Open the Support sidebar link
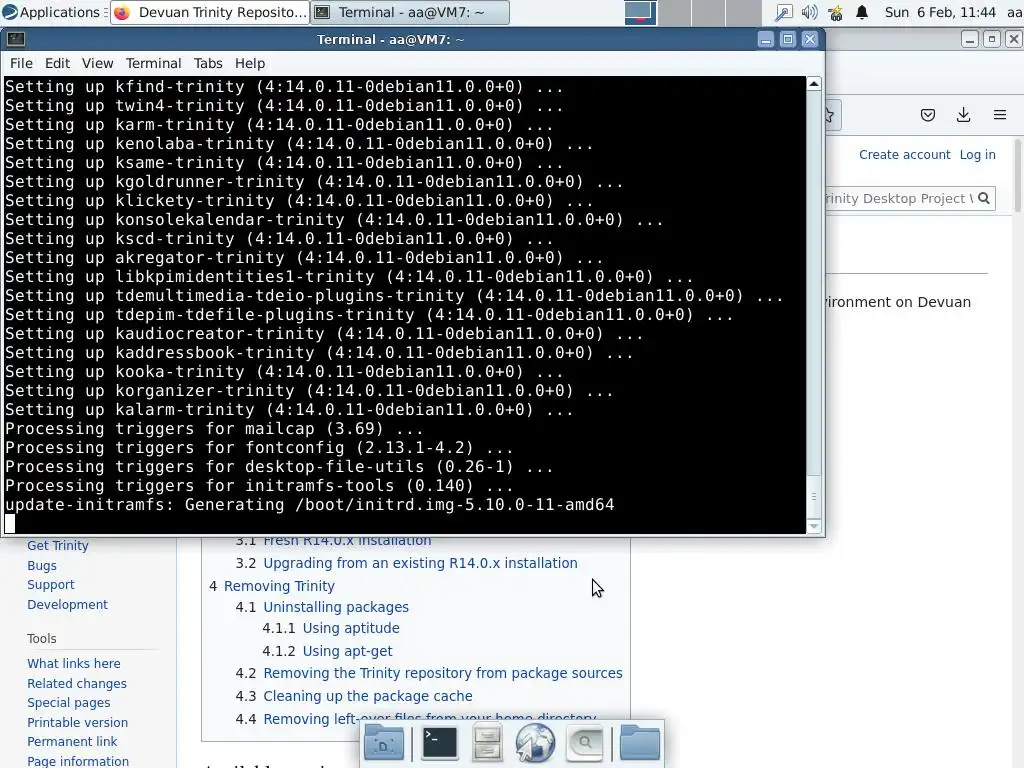 pos(51,584)
